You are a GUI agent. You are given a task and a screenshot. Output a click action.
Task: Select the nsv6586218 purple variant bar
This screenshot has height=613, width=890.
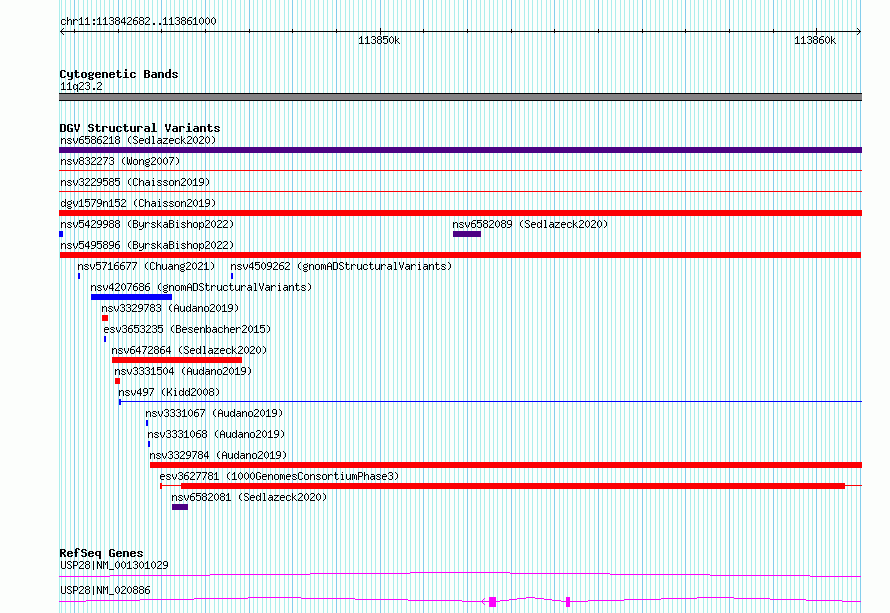tap(460, 150)
